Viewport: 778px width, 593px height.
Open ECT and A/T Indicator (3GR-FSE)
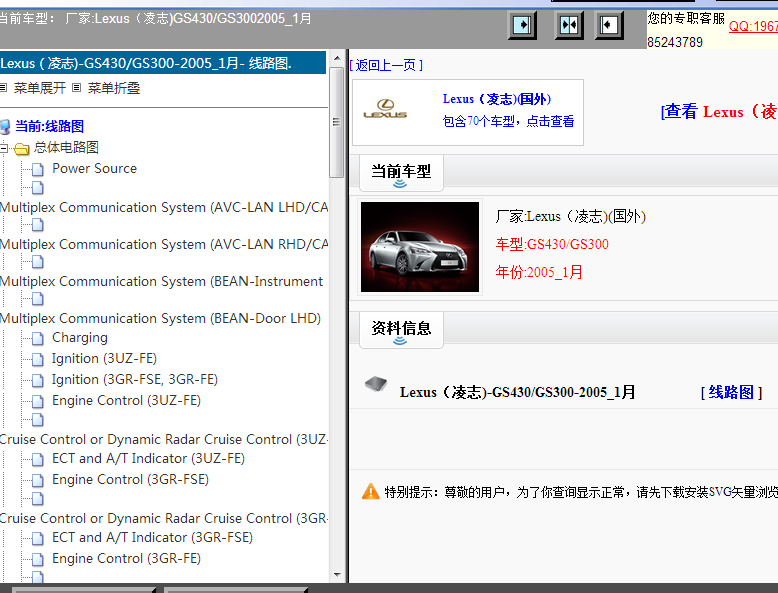[x=152, y=537]
